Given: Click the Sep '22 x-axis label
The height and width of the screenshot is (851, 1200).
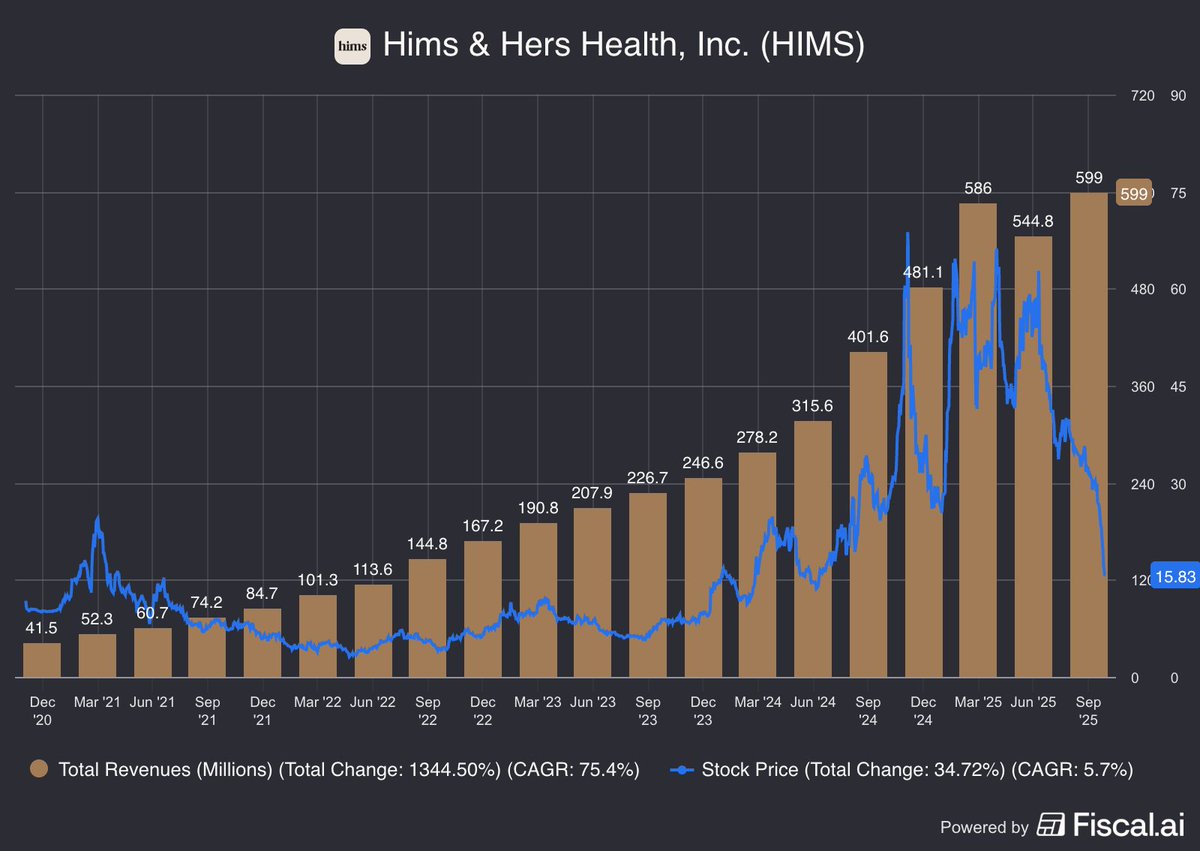Looking at the screenshot, I should (428, 710).
